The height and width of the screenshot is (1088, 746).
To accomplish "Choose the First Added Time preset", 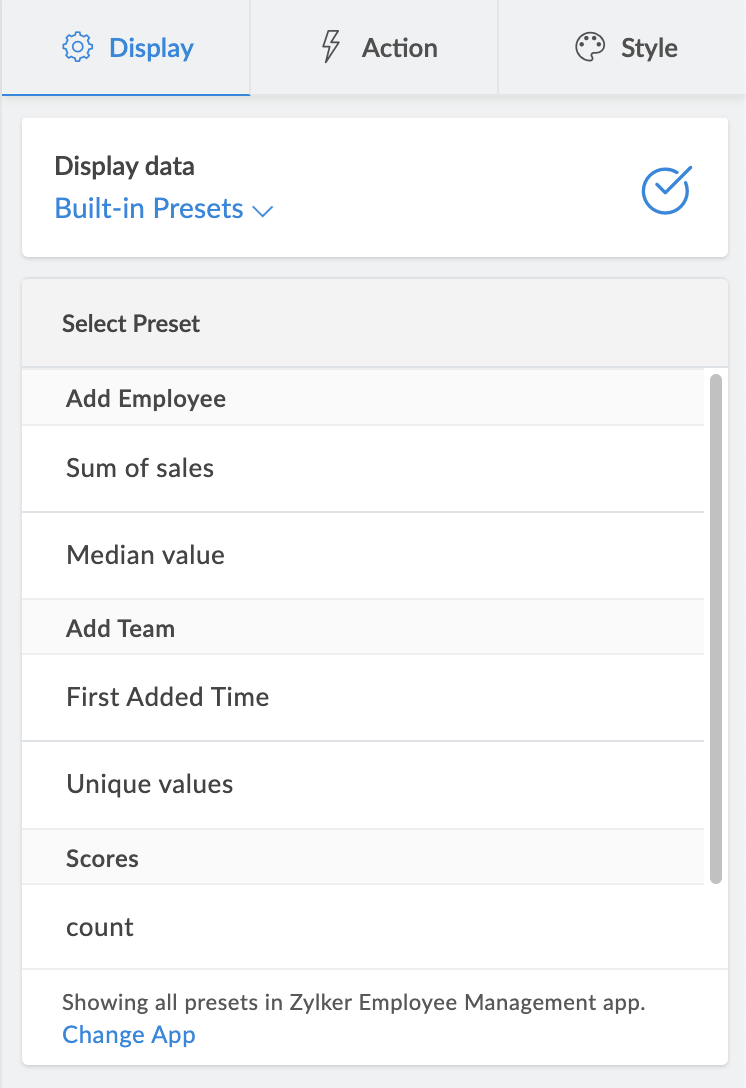I will (168, 697).
